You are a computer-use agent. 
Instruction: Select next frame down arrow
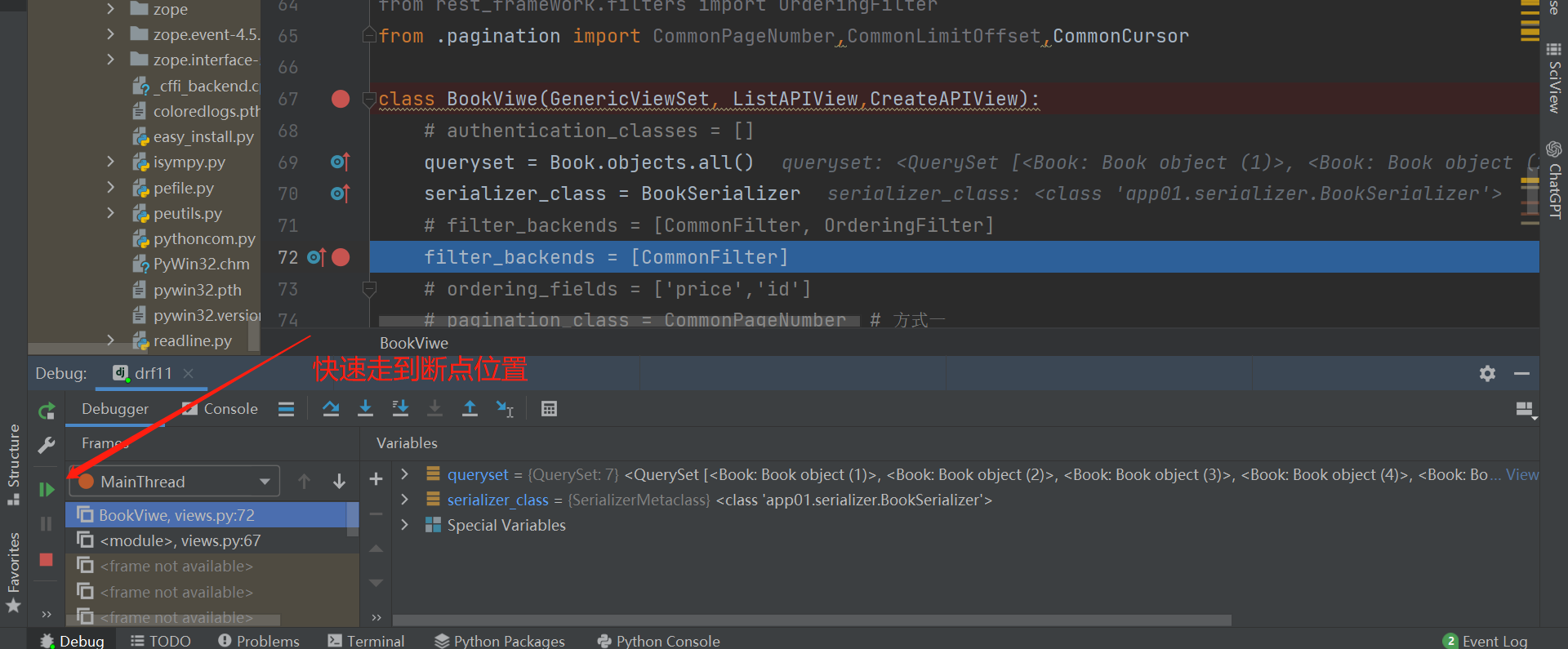pyautogui.click(x=339, y=482)
